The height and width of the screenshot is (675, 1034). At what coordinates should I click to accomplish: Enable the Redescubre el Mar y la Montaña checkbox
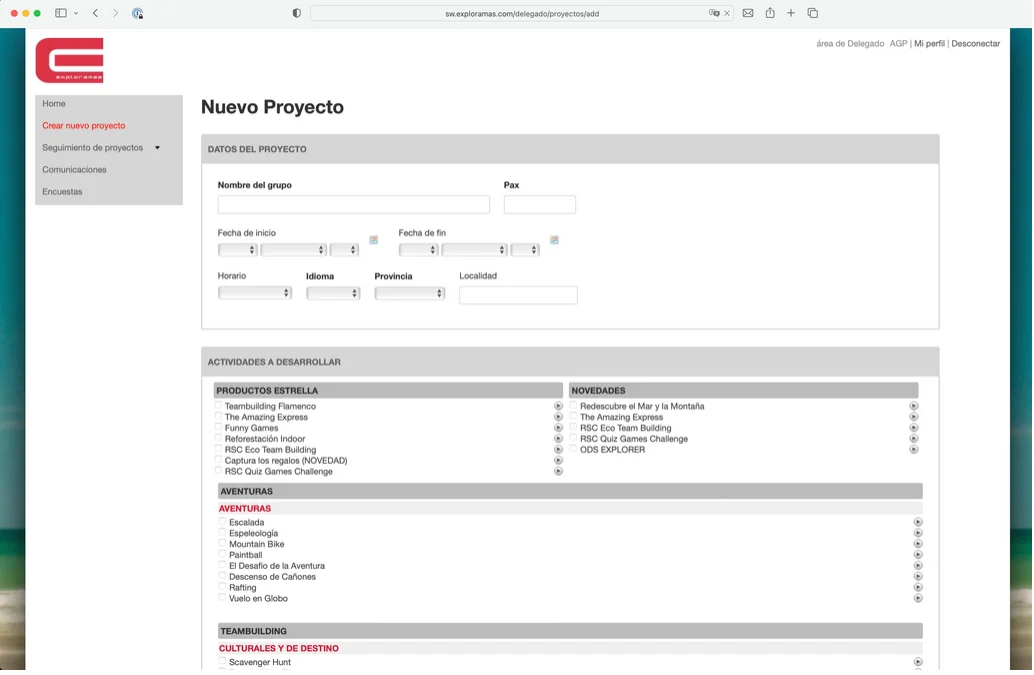(573, 405)
